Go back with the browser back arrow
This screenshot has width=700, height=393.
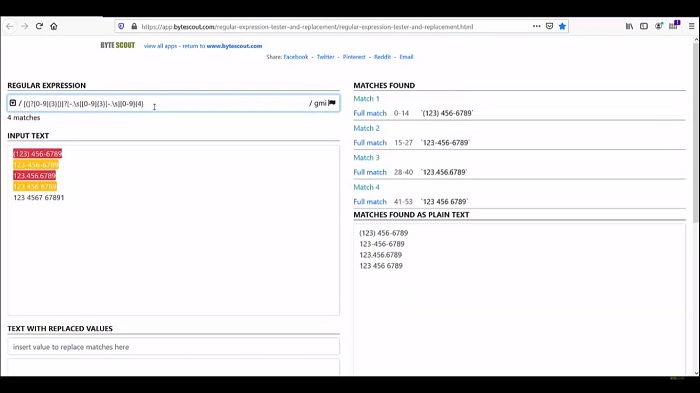10,26
